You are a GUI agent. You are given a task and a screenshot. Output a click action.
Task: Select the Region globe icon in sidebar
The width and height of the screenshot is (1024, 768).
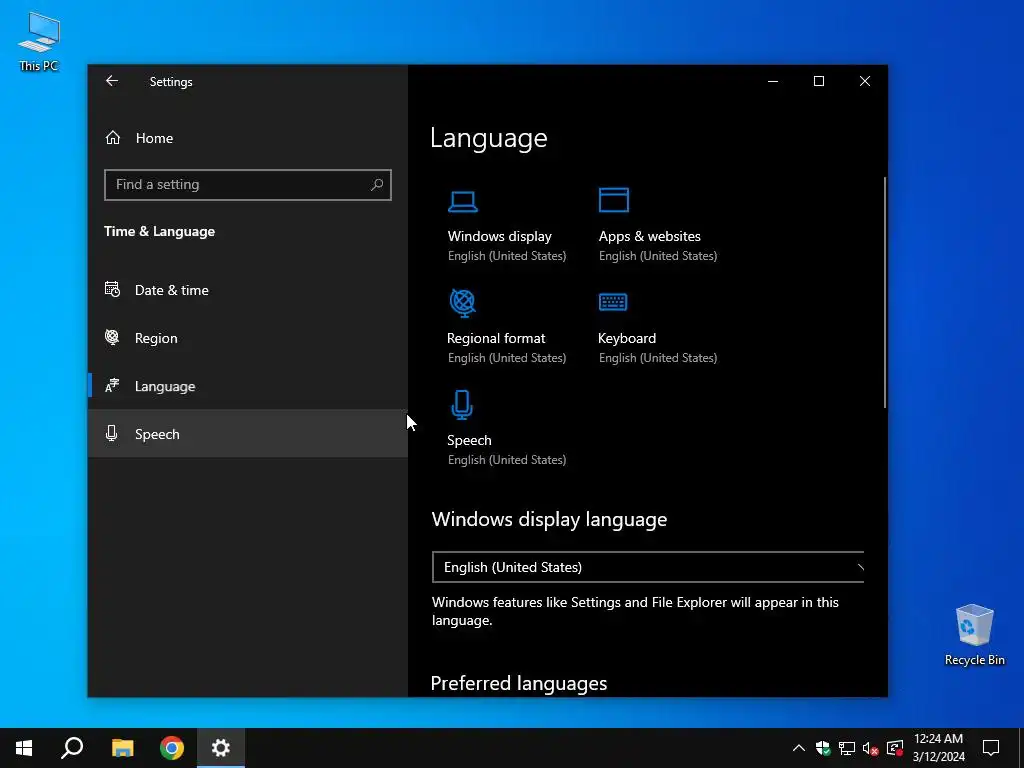[112, 338]
